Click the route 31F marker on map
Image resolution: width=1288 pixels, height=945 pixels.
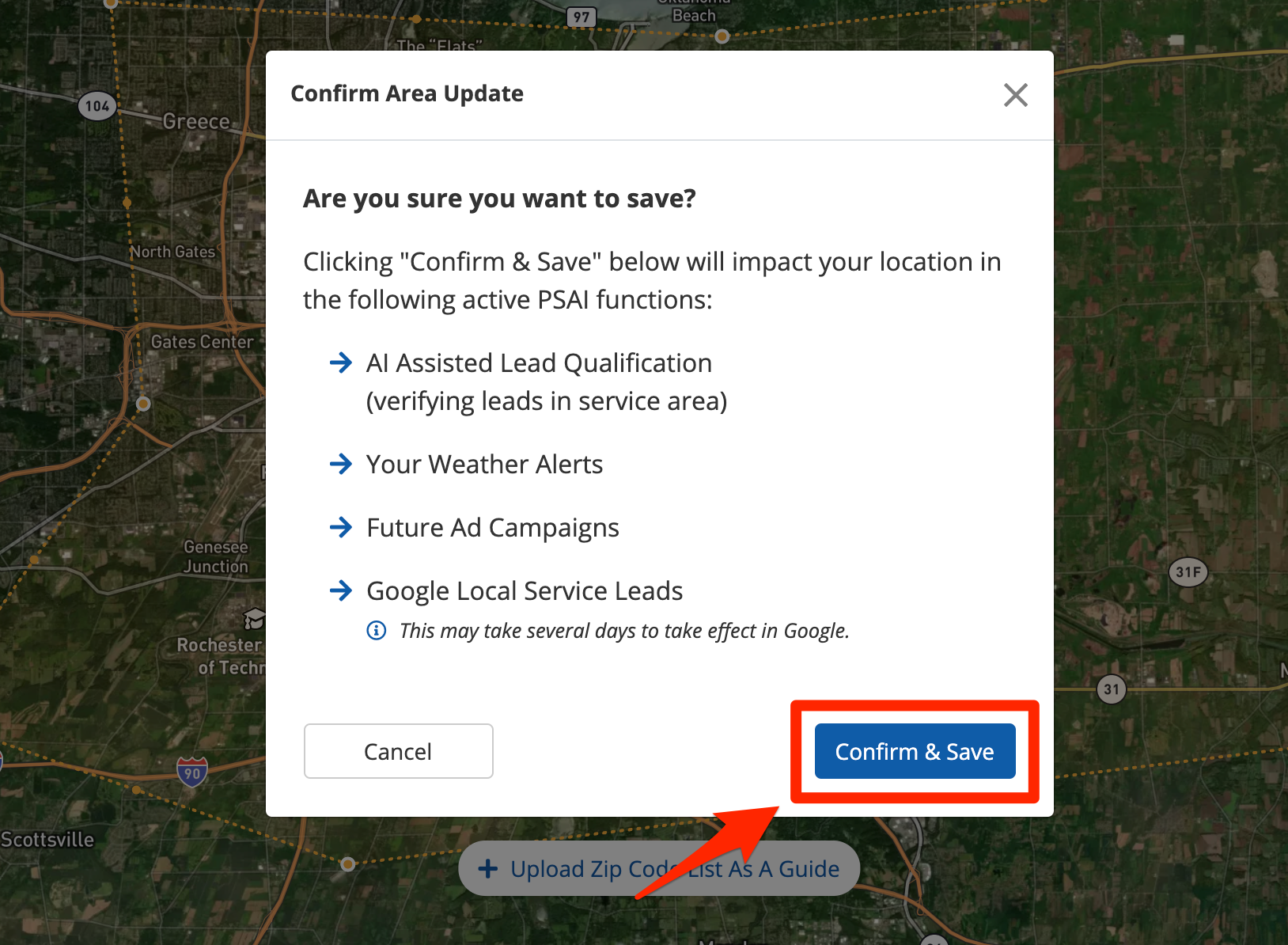(x=1188, y=572)
